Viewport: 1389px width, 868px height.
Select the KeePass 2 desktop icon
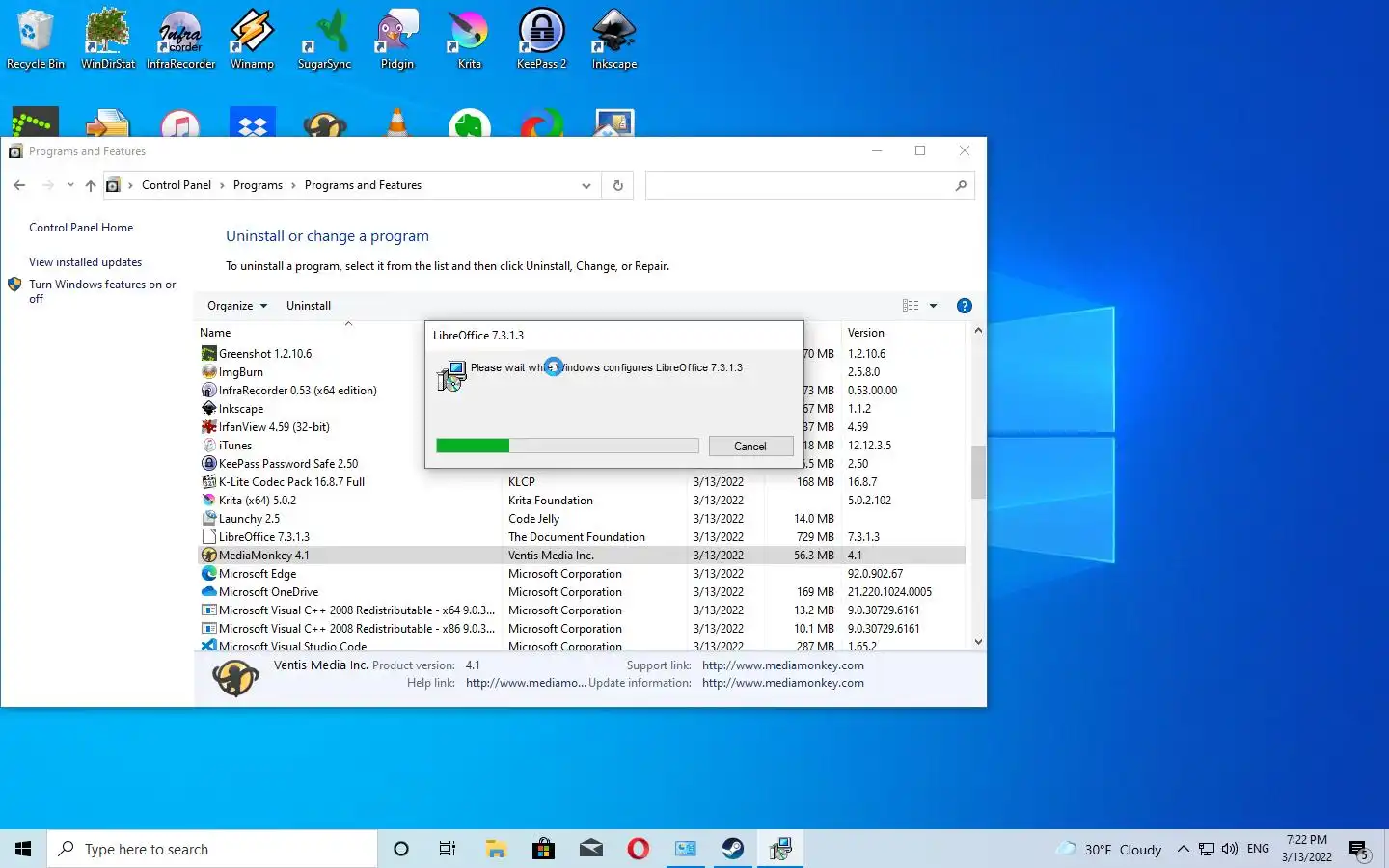[x=541, y=39]
